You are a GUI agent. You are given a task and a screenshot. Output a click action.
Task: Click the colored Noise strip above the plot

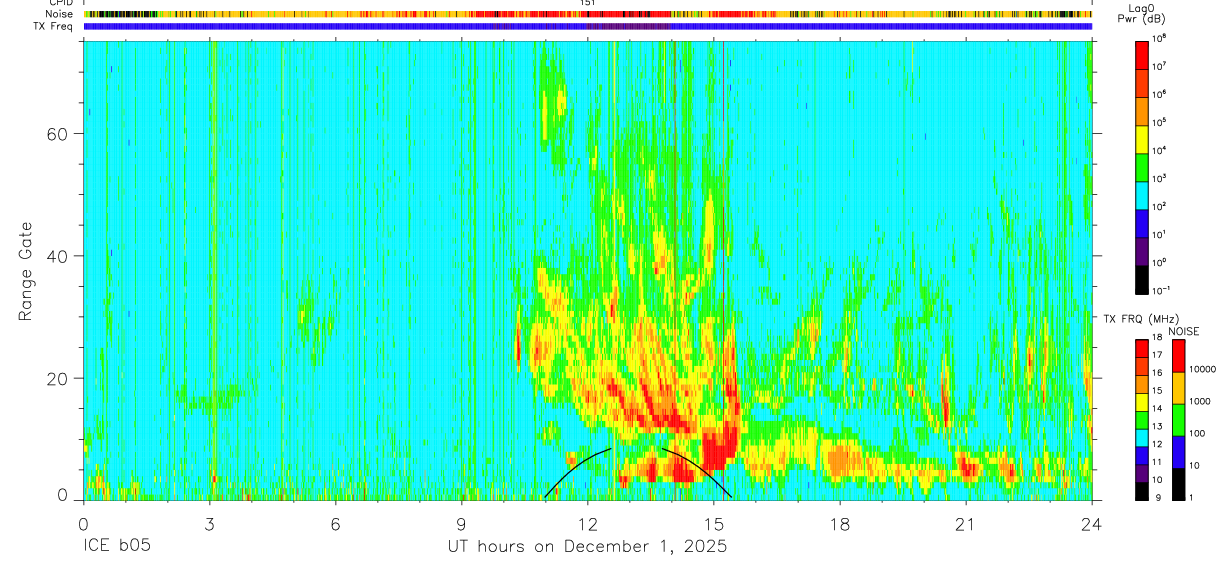pos(588,15)
